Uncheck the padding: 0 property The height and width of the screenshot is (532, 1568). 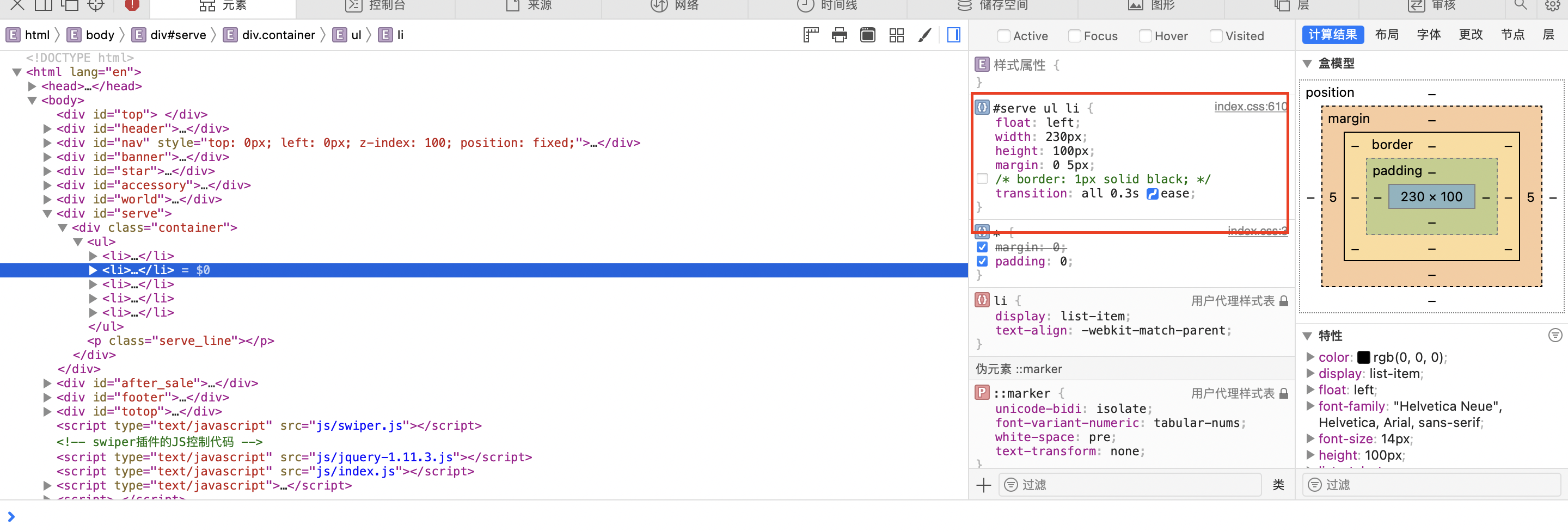[x=982, y=262]
